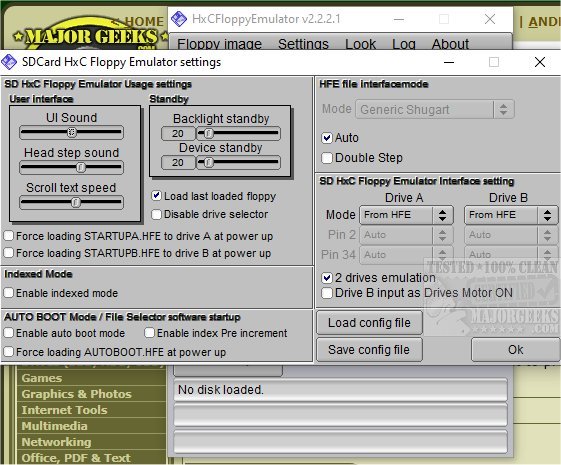Open Internet Tools category link
The image size is (561, 465).
point(64,410)
